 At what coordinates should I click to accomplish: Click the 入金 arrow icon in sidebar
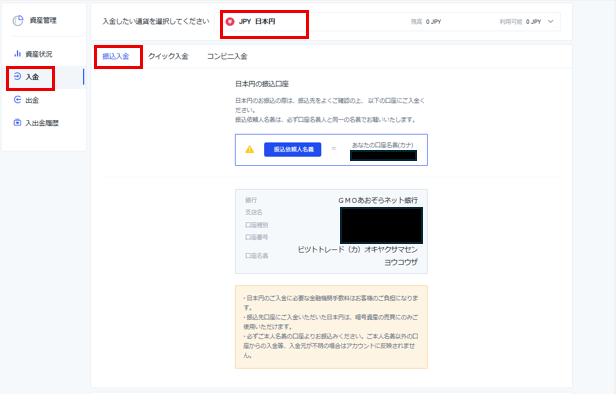click(17, 76)
